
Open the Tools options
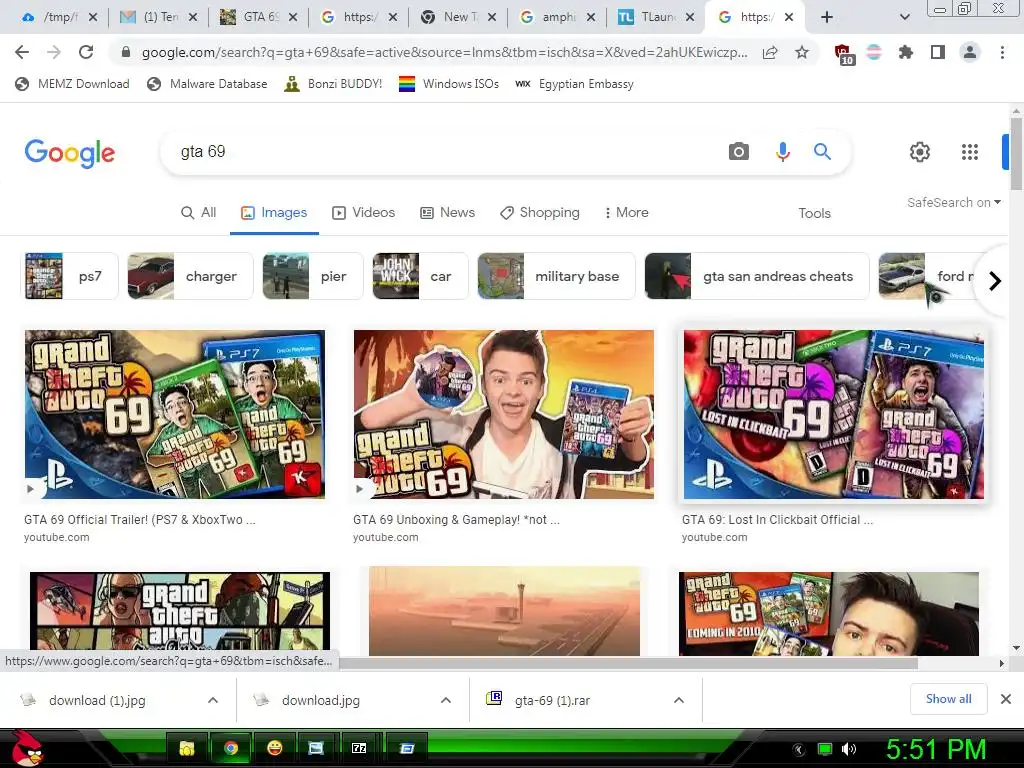tap(814, 213)
